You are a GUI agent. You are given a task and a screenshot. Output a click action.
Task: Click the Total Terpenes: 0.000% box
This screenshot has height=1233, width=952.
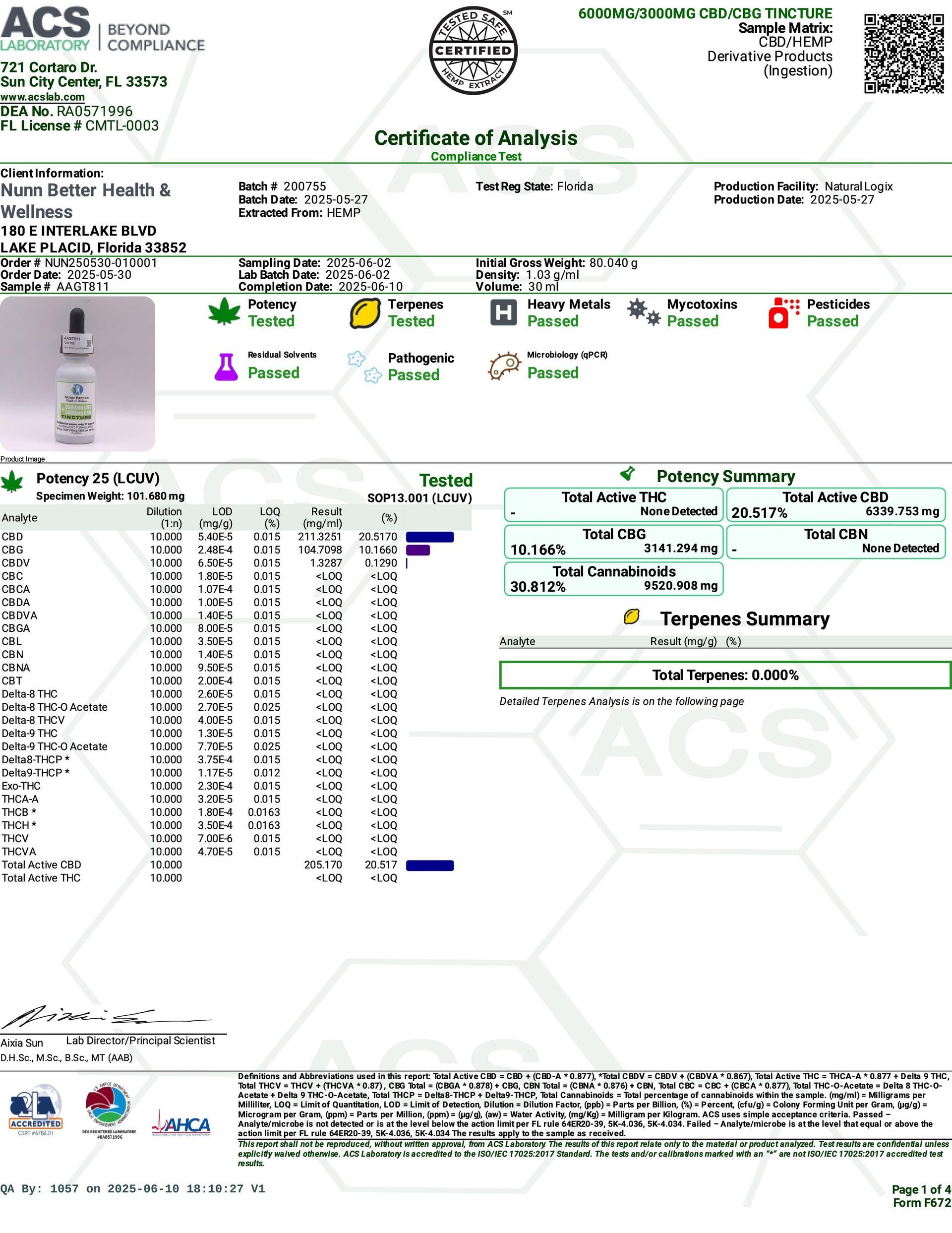tap(725, 675)
